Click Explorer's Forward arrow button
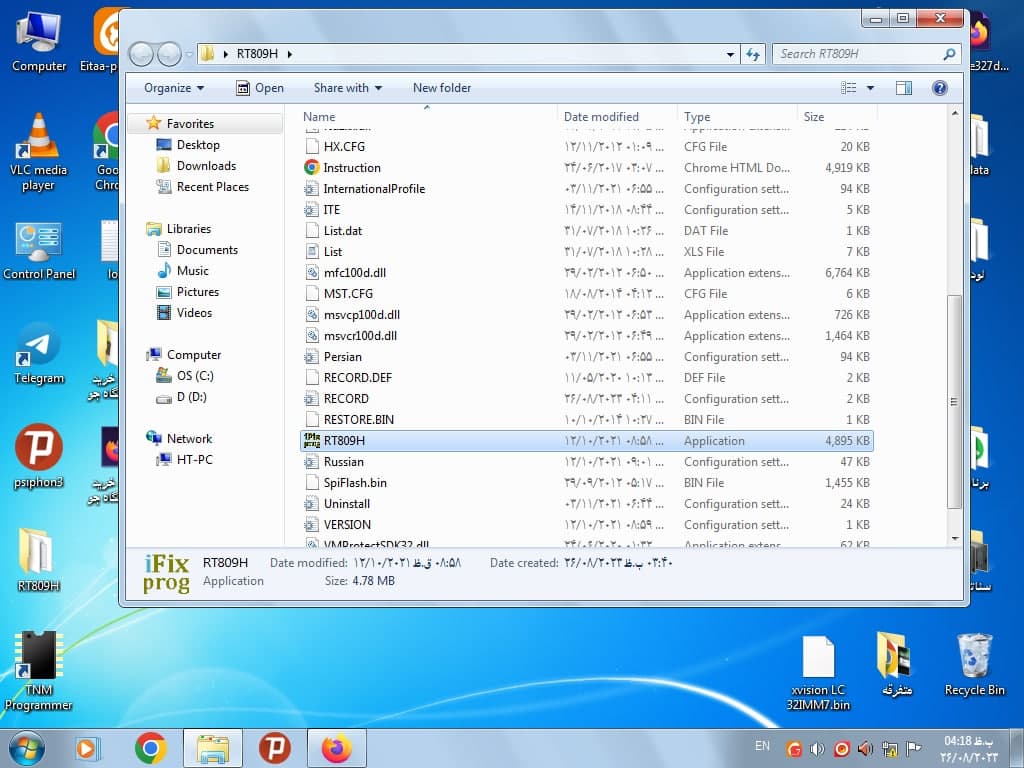Screen dimensions: 1024x768 [169, 54]
